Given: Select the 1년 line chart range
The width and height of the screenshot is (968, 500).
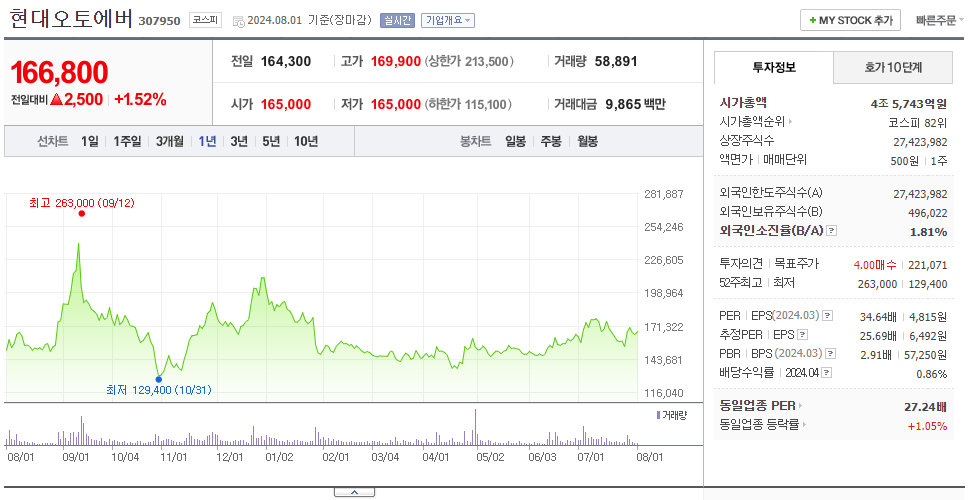Looking at the screenshot, I should tap(207, 141).
